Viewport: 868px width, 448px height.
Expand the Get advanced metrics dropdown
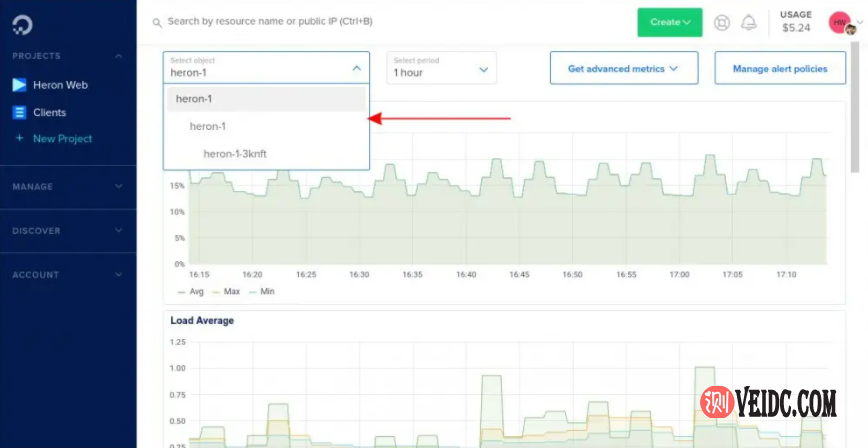click(x=624, y=69)
